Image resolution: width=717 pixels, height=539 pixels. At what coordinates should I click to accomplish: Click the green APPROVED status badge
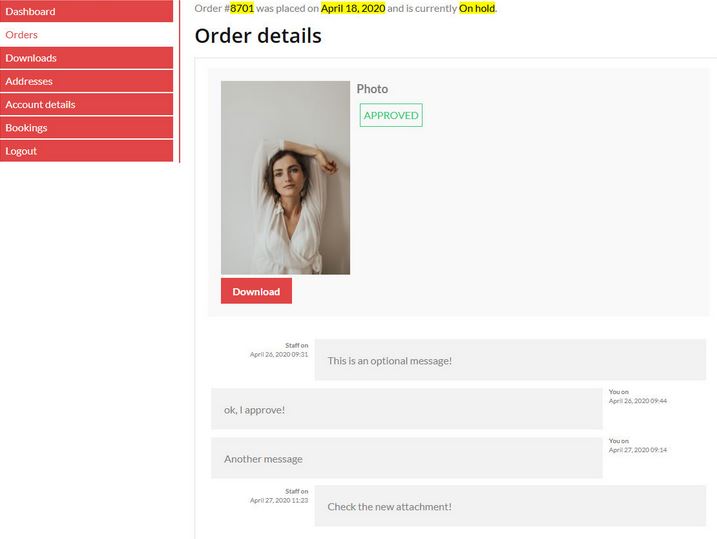coord(391,115)
